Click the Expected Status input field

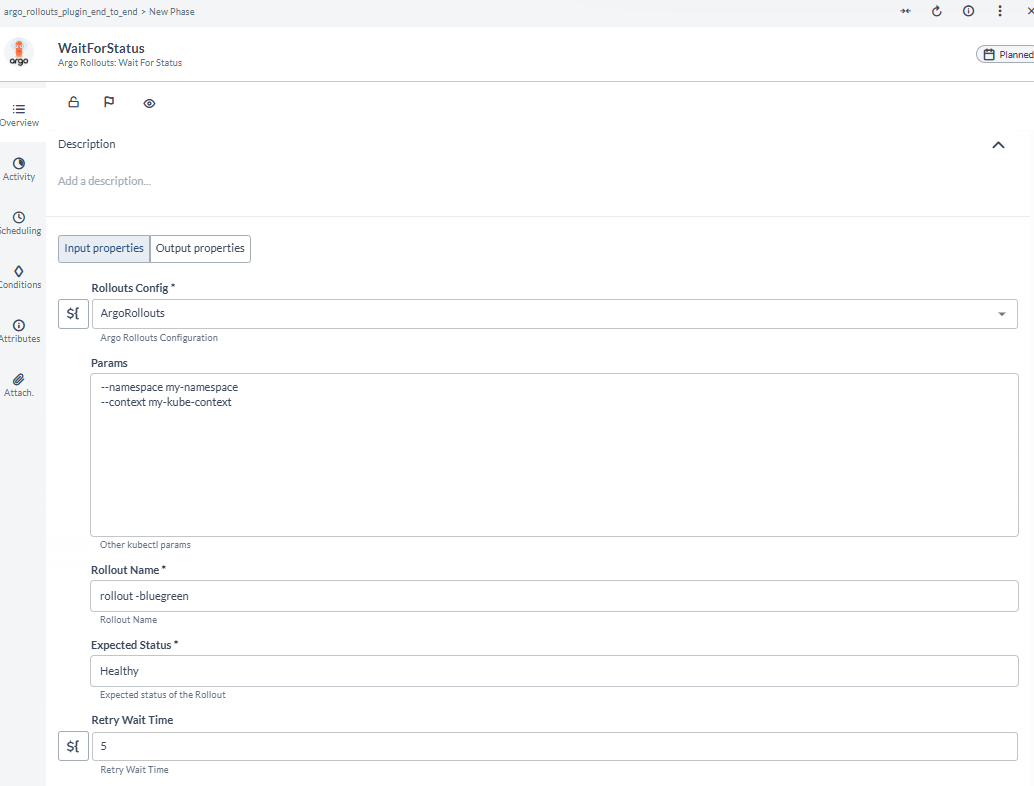click(x=555, y=671)
